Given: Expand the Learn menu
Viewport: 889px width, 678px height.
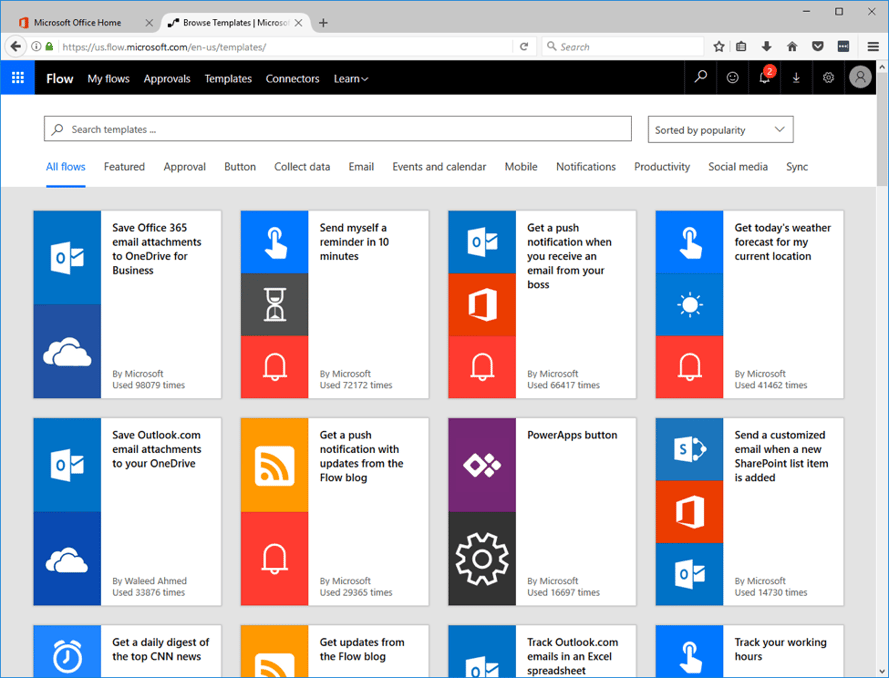Looking at the screenshot, I should (351, 79).
